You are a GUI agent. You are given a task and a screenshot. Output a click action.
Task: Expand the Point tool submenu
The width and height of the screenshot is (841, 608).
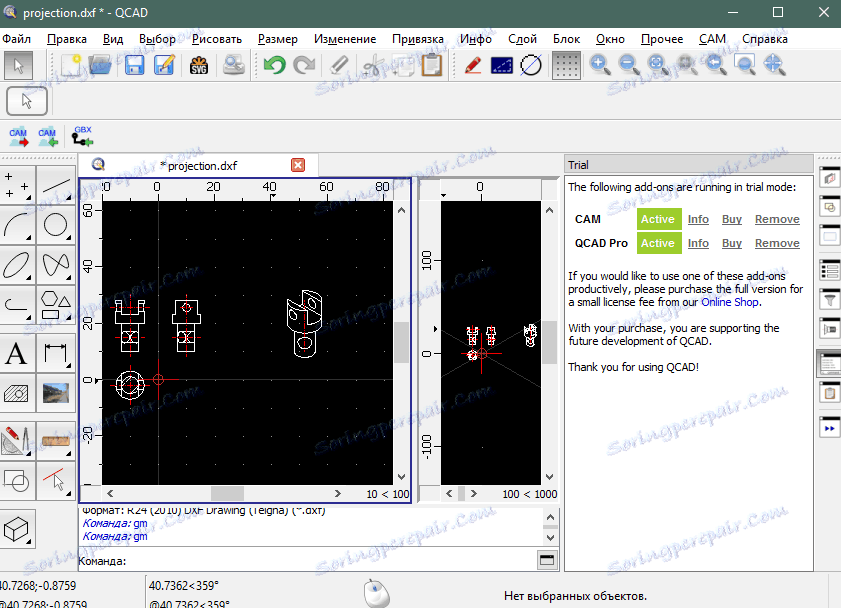[17, 185]
